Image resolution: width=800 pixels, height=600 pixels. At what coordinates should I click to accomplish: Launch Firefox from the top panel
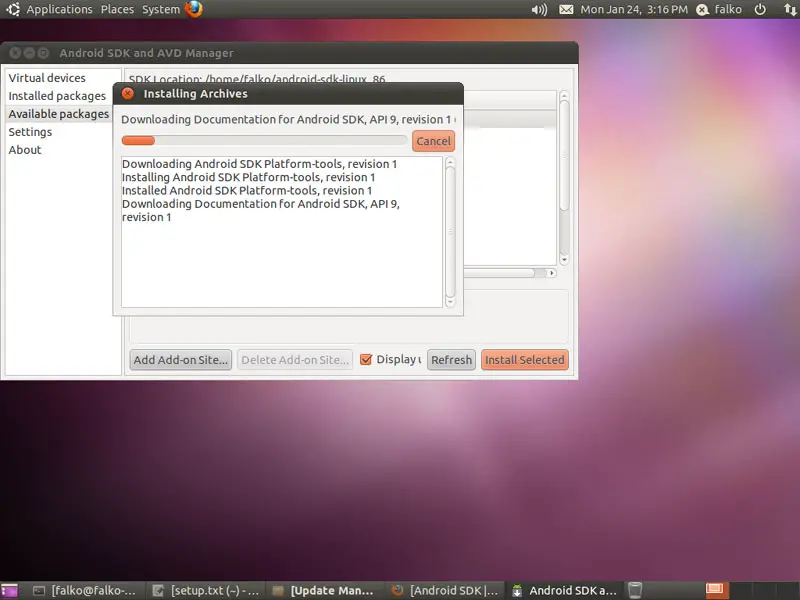tap(193, 9)
